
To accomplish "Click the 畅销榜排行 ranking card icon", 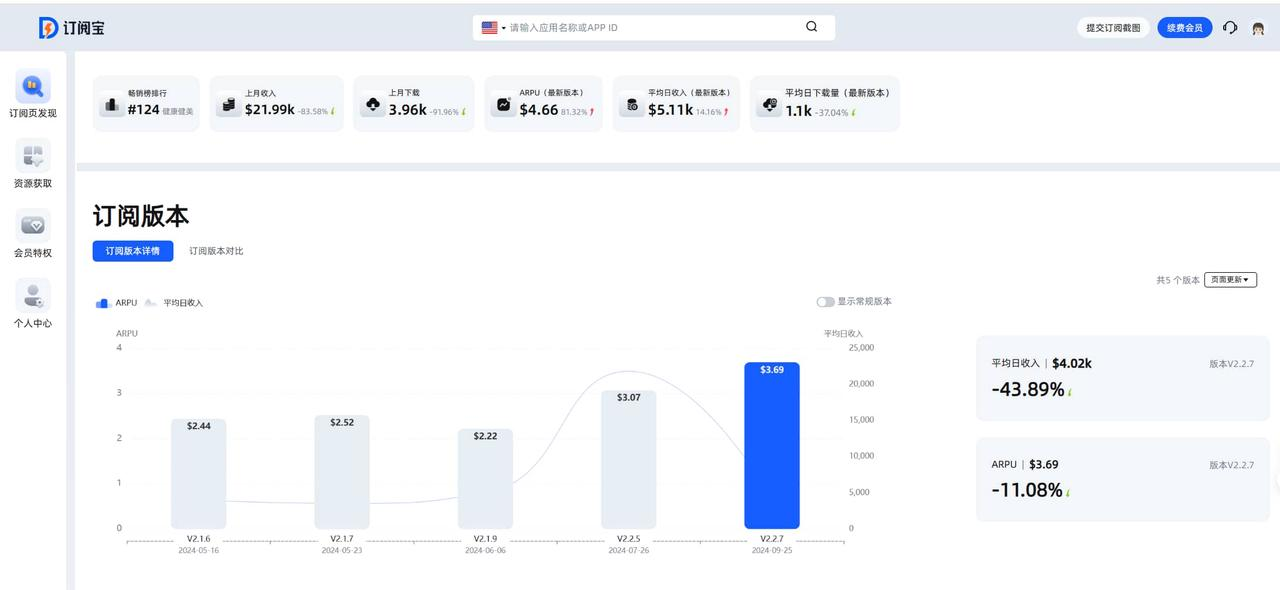I will [111, 104].
